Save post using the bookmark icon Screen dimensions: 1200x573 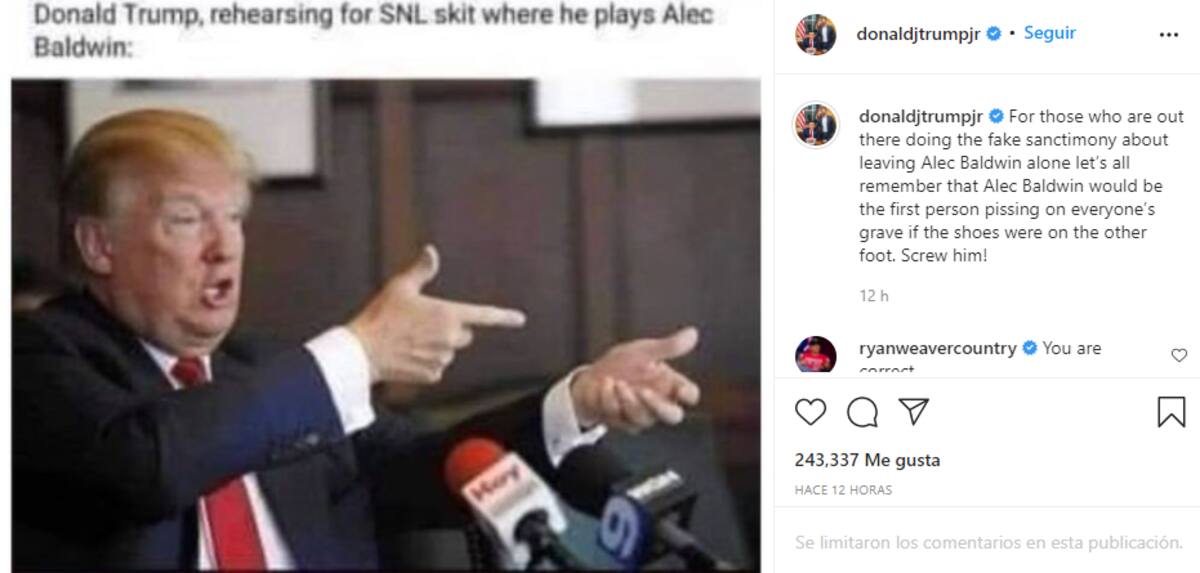coord(1171,412)
